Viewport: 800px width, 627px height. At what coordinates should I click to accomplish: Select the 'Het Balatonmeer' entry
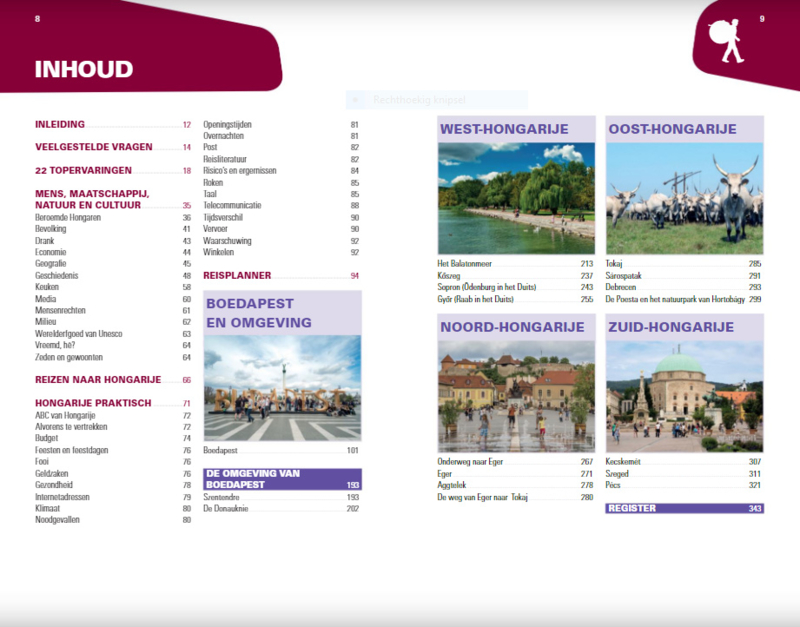pos(515,263)
